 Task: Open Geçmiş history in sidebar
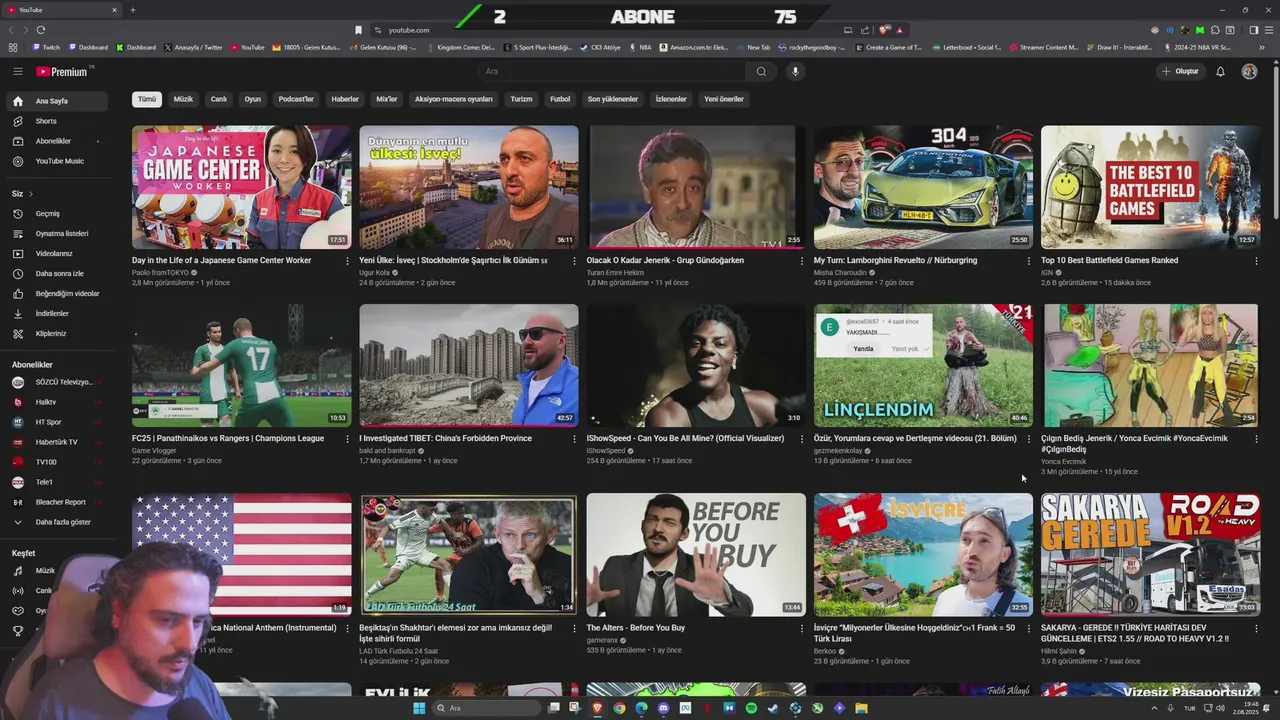coord(57,213)
